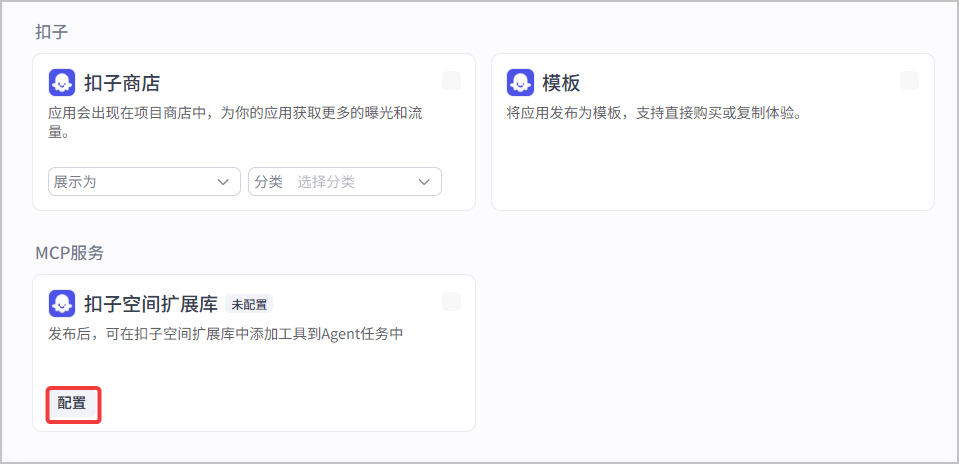The image size is (959, 464).
Task: Click the 扣子商店 title text
Action: point(122,83)
